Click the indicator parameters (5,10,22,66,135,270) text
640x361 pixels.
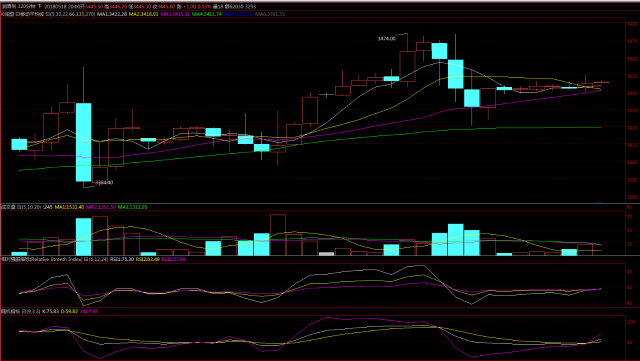click(x=73, y=14)
